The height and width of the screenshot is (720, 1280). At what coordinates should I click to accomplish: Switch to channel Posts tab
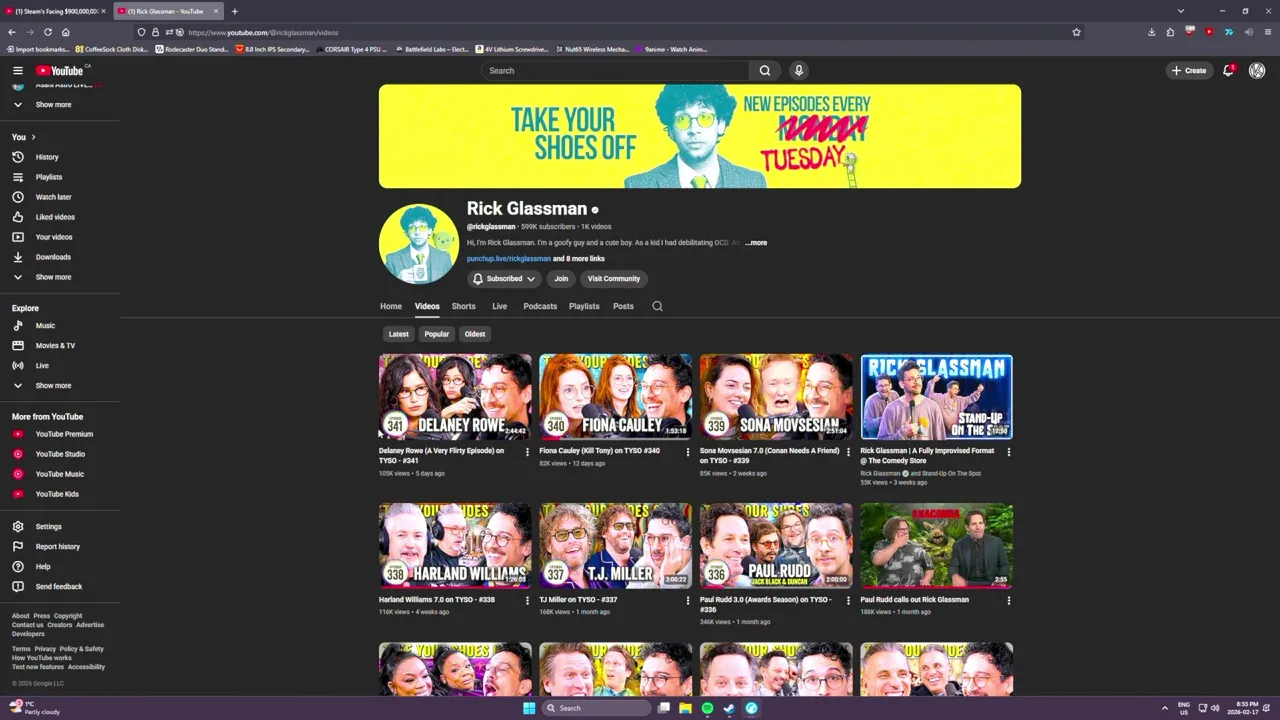[x=623, y=306]
